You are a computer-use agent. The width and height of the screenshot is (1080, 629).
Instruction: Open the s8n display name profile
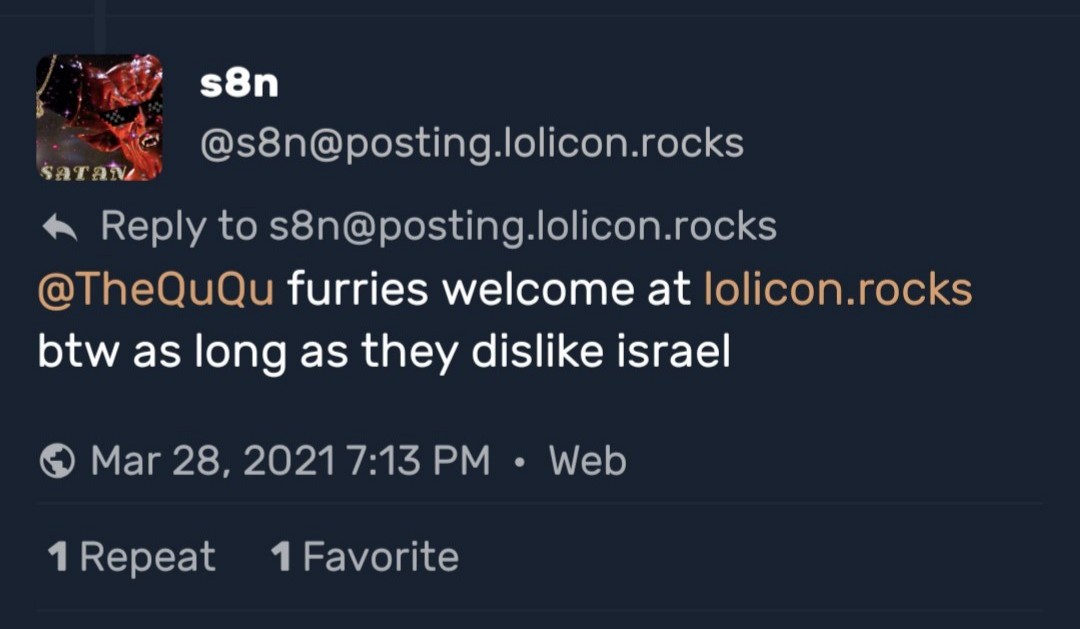click(x=239, y=84)
